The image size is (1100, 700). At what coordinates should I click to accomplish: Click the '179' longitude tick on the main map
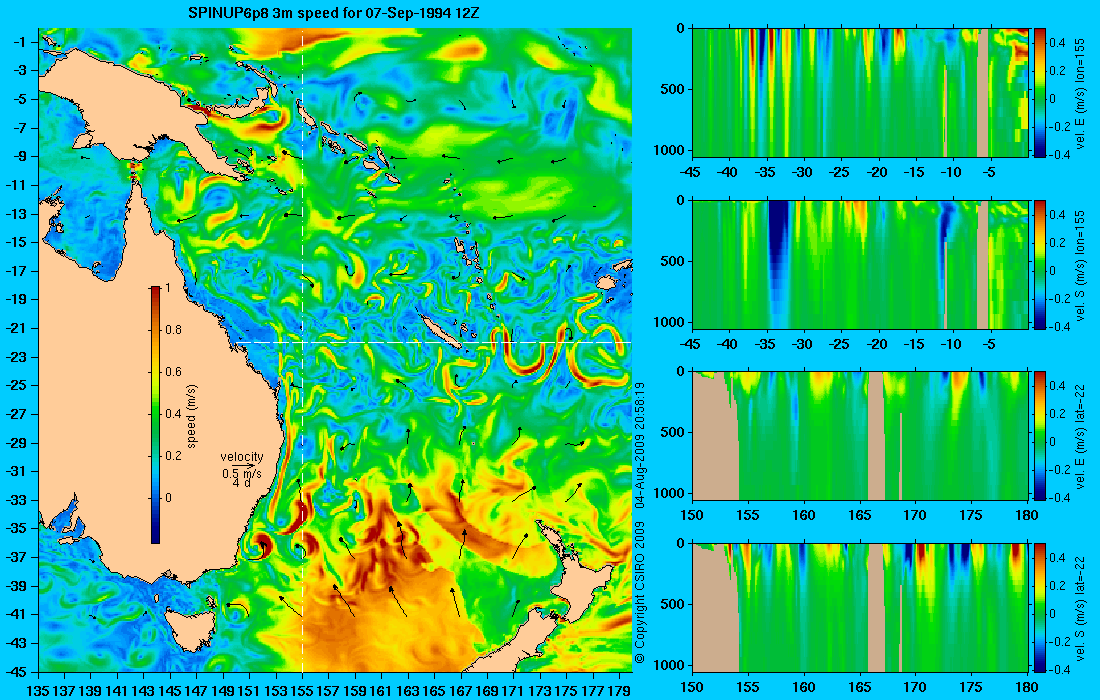point(619,691)
